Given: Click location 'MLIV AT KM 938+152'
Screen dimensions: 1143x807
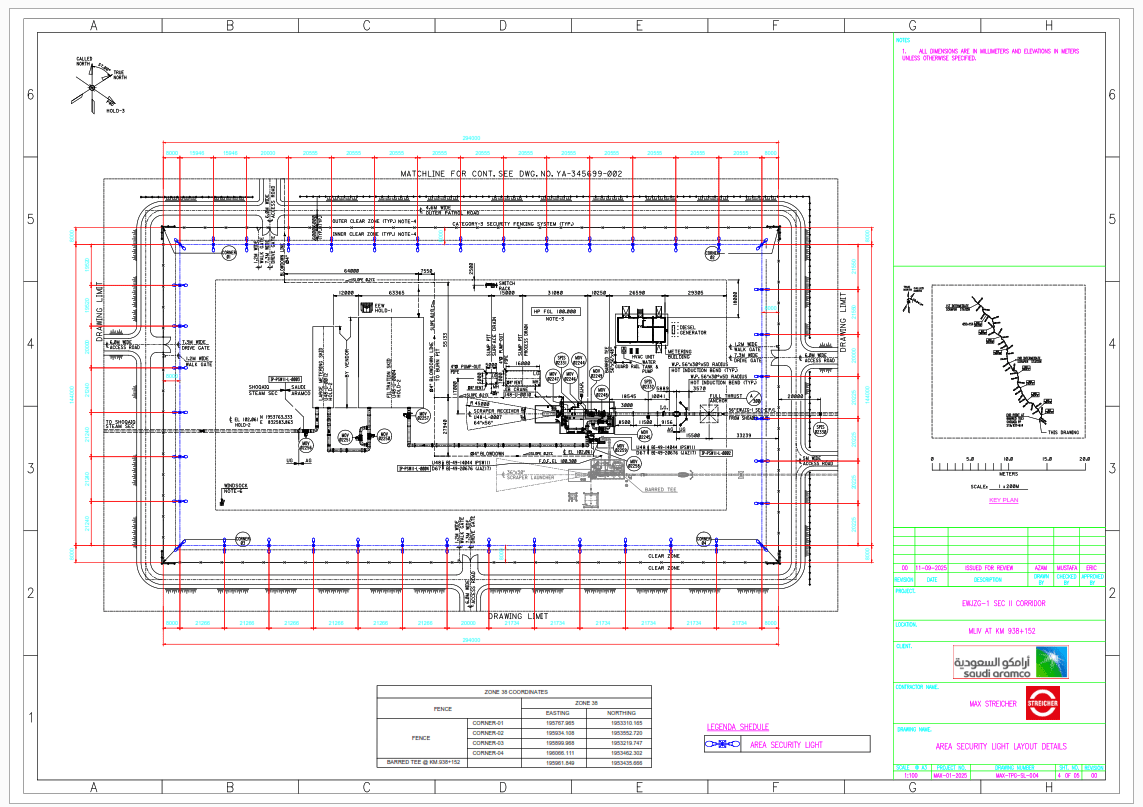Looking at the screenshot, I should [1003, 631].
